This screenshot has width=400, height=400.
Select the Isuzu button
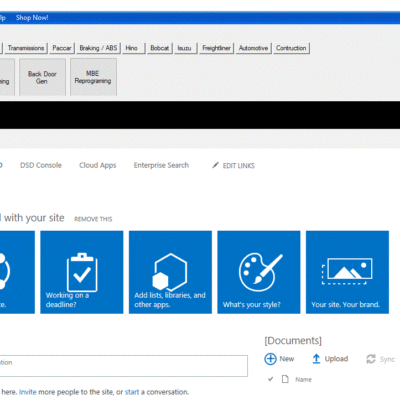(x=186, y=48)
